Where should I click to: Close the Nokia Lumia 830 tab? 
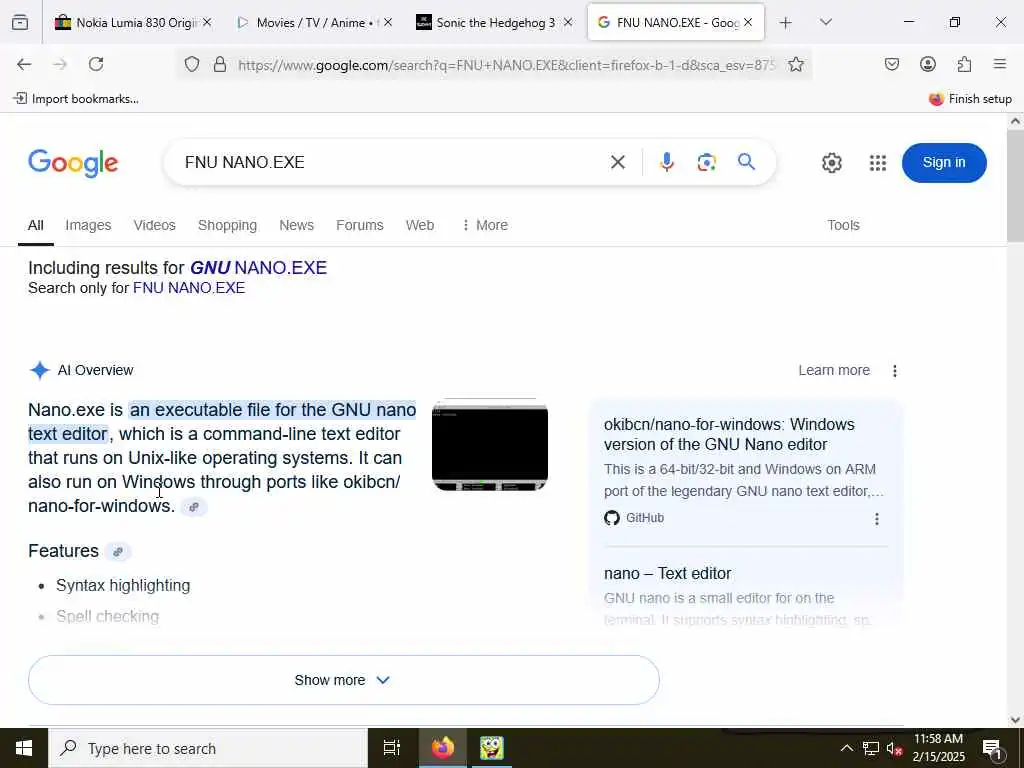(207, 22)
